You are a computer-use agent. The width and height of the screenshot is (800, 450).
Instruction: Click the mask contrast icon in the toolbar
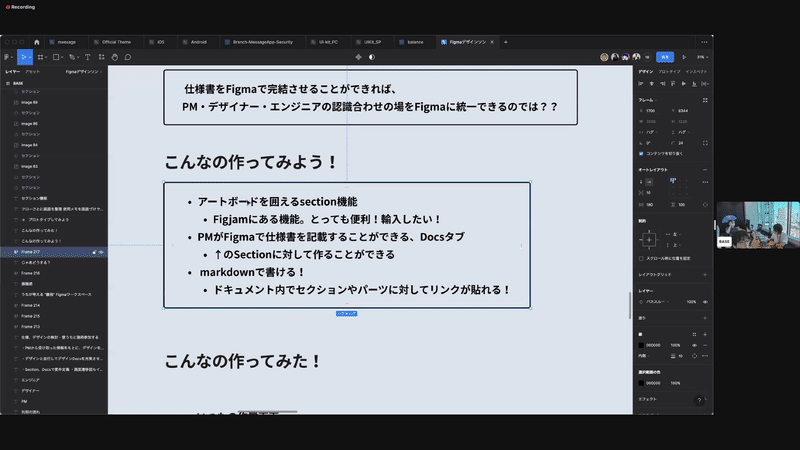pyautogui.click(x=372, y=57)
